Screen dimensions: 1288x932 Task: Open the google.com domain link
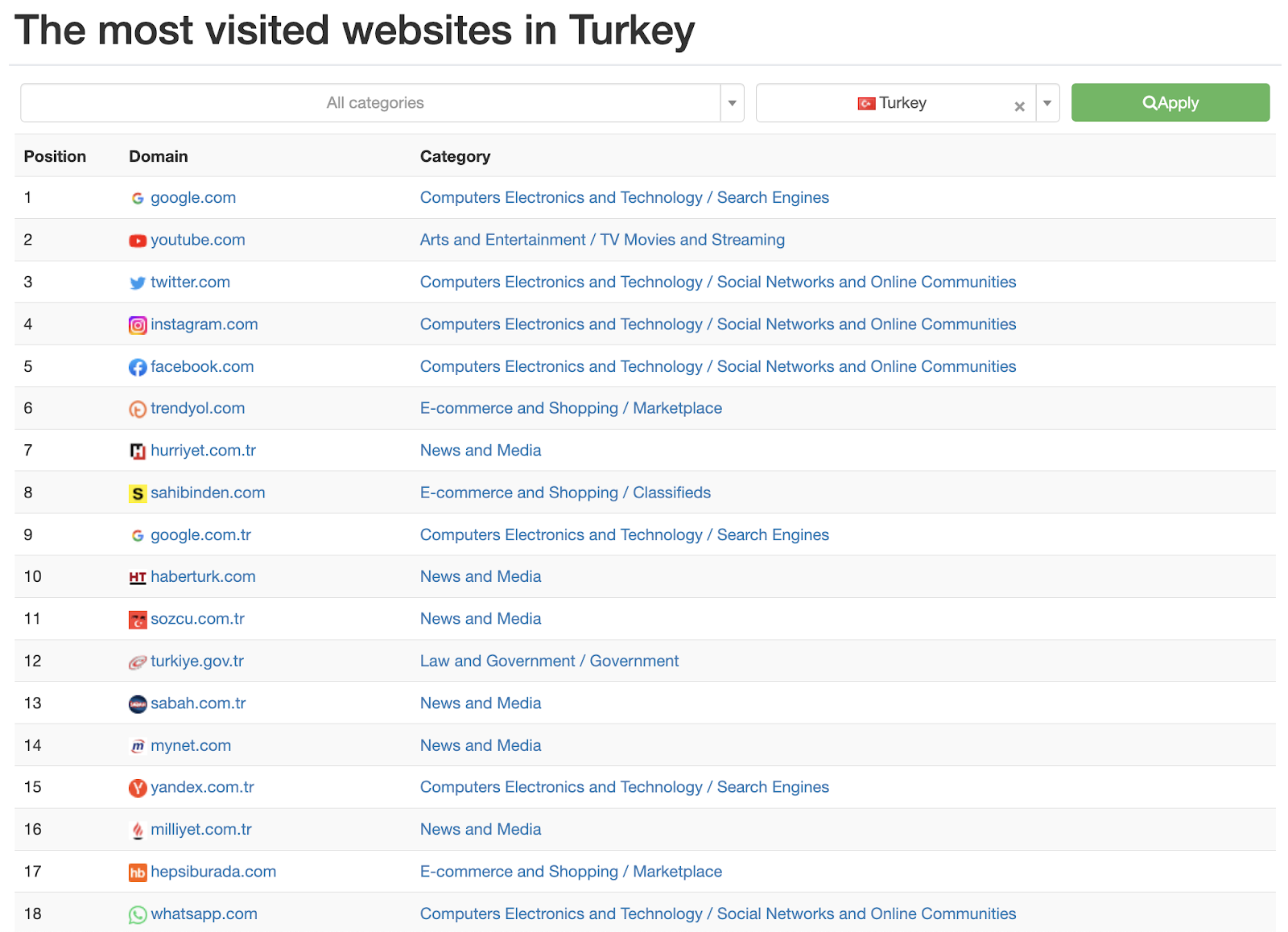pos(193,198)
